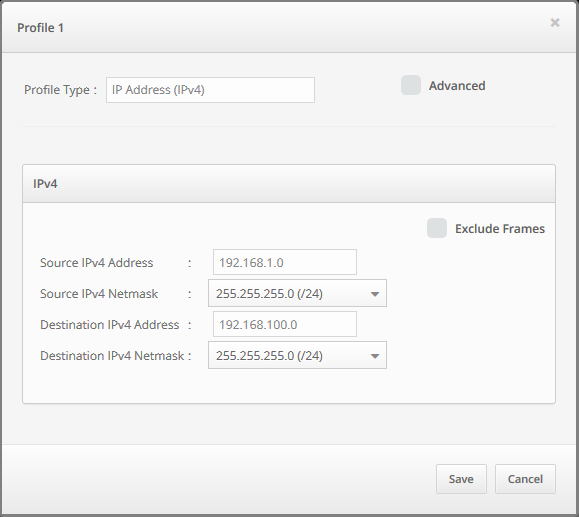Viewport: 579px width, 517px height.
Task: Click the Profile 1 title bar
Action: (289, 27)
